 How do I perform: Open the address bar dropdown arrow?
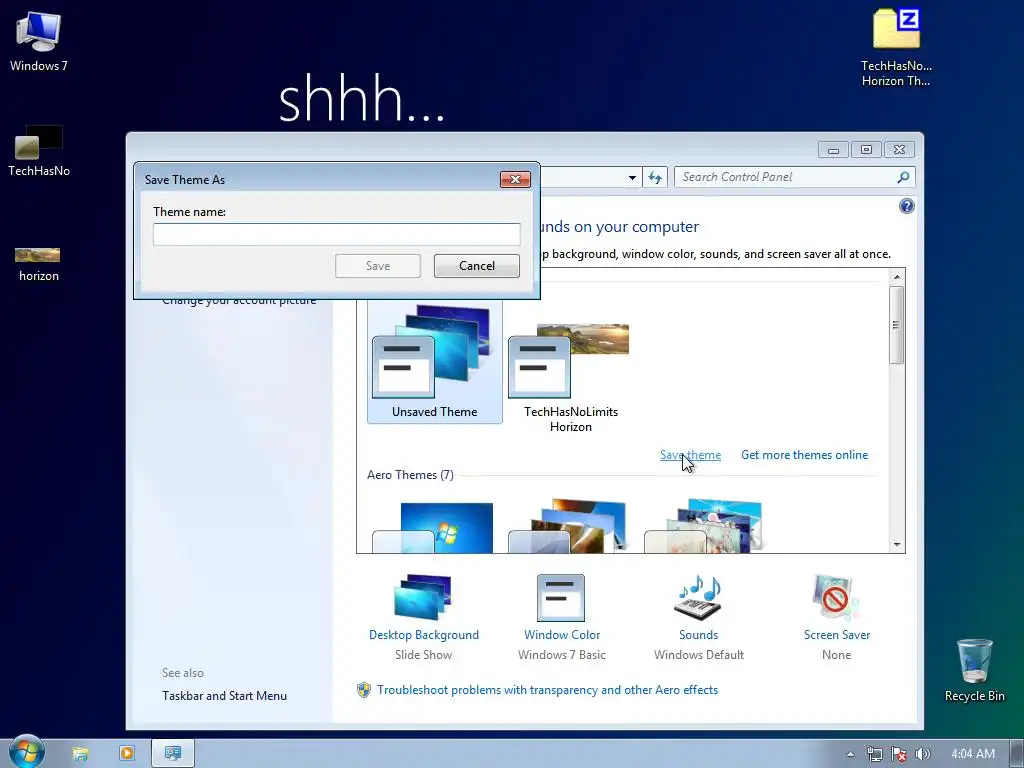click(x=632, y=178)
